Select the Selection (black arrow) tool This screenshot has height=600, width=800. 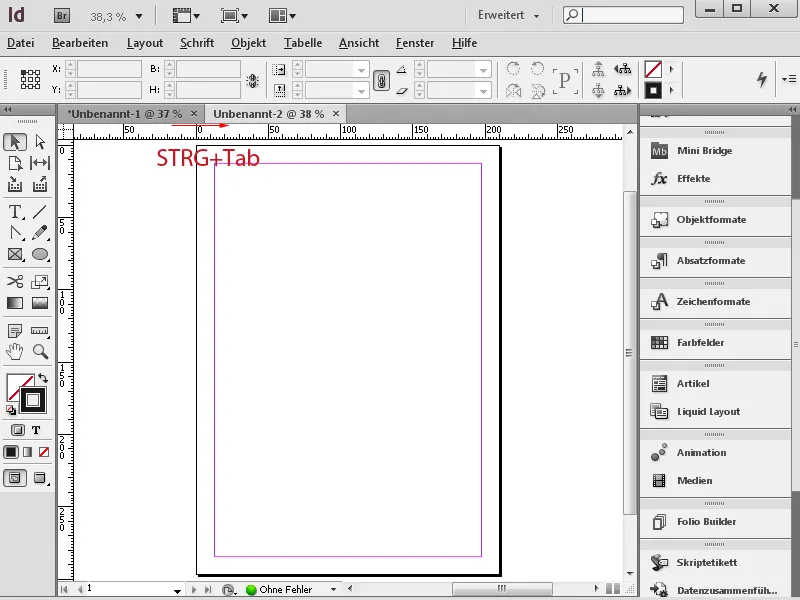coord(15,142)
